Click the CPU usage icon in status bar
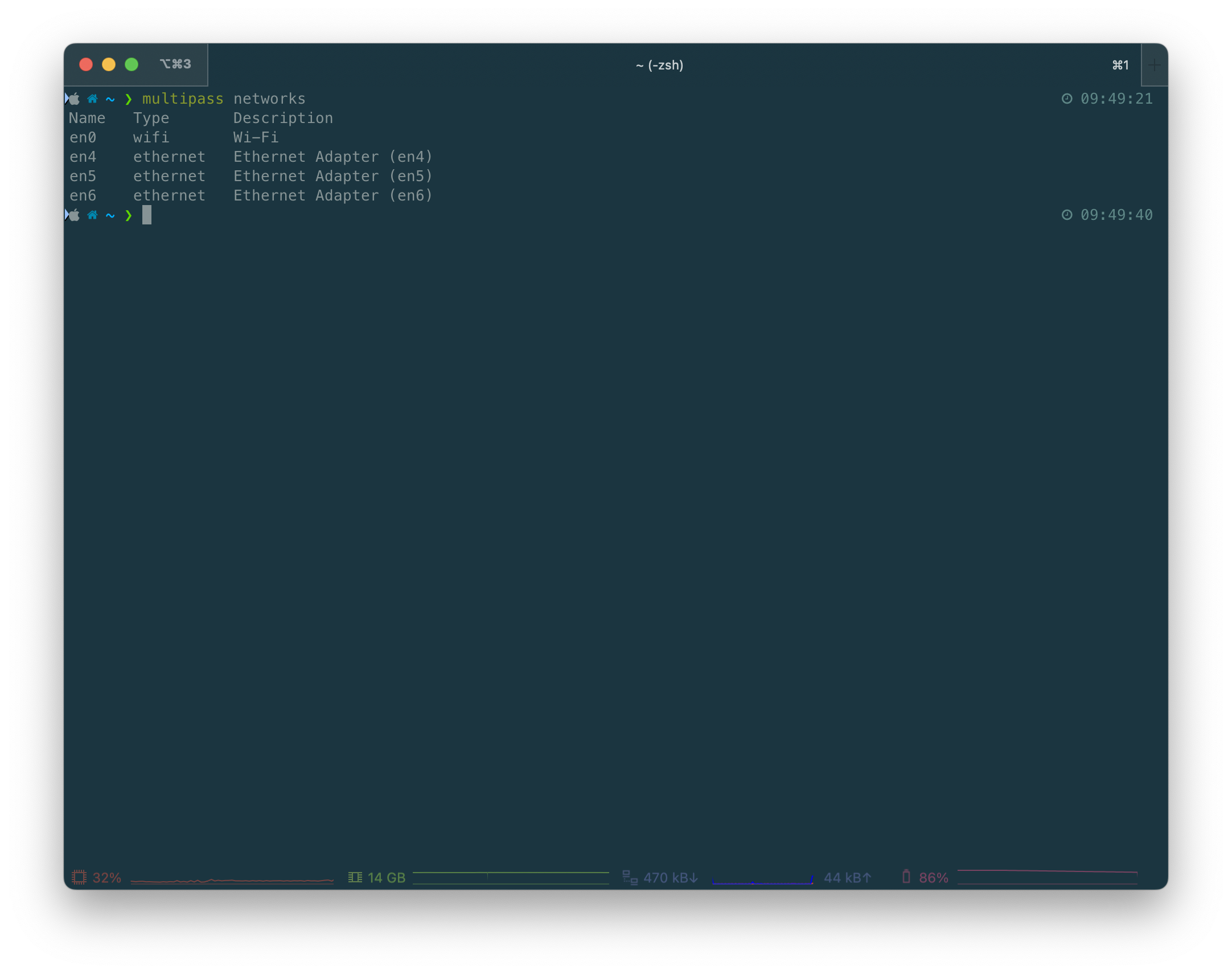Image resolution: width=1232 pixels, height=974 pixels. click(79, 877)
